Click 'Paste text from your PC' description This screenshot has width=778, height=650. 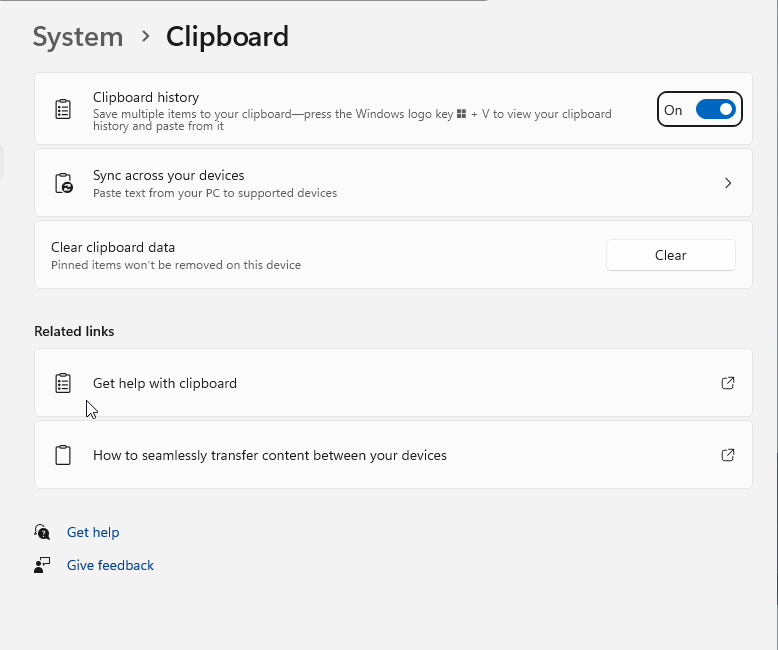click(215, 193)
